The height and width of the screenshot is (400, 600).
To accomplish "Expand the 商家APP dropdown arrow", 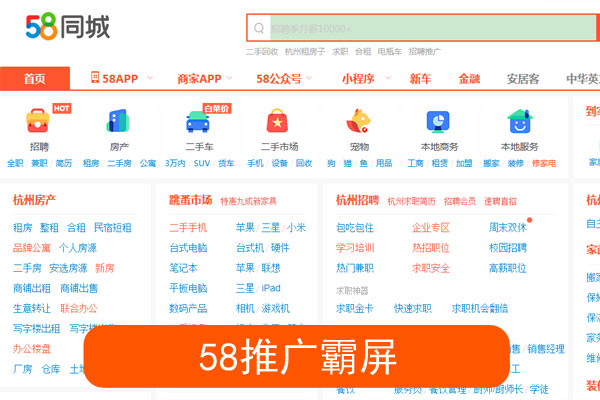I will point(229,78).
